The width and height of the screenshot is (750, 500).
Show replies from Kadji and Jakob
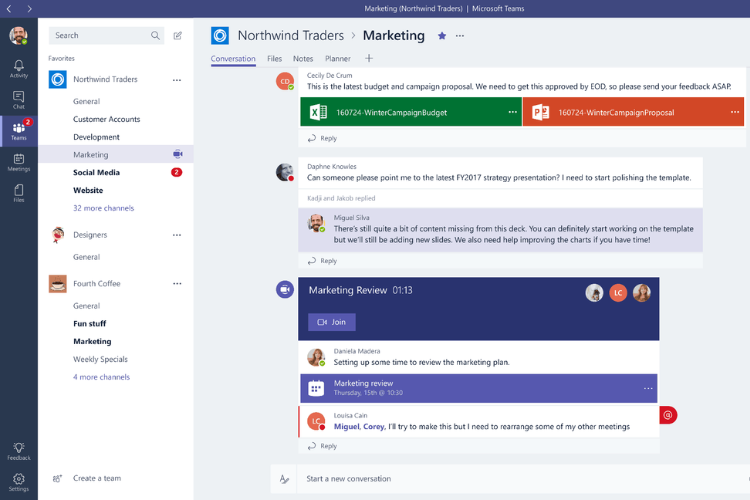[x=341, y=198]
